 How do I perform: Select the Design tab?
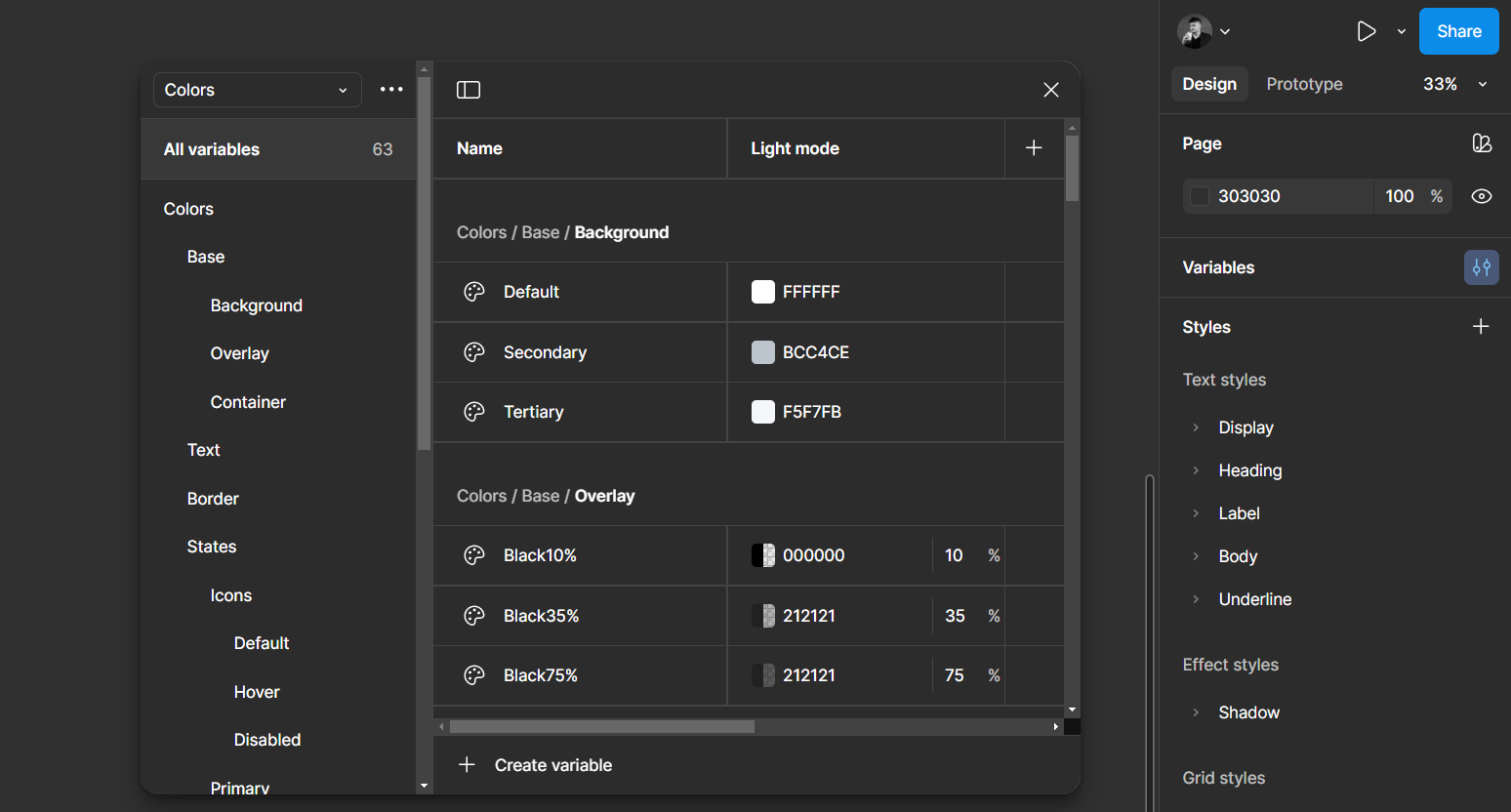point(1209,84)
